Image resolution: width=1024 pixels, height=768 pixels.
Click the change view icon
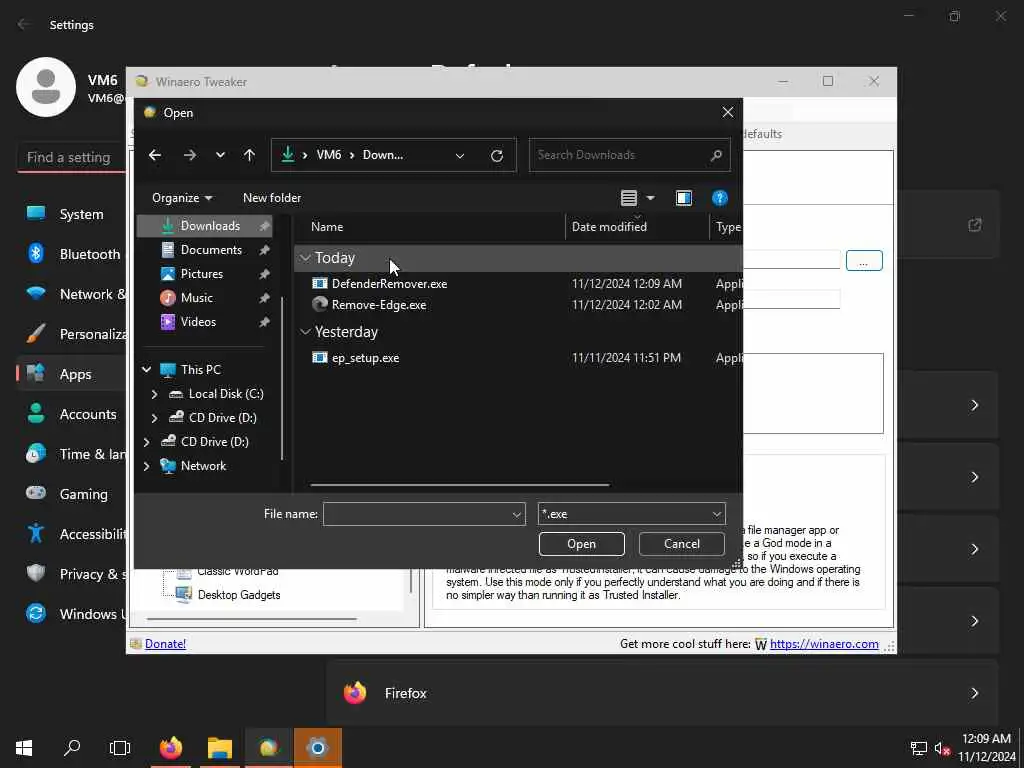click(x=629, y=198)
